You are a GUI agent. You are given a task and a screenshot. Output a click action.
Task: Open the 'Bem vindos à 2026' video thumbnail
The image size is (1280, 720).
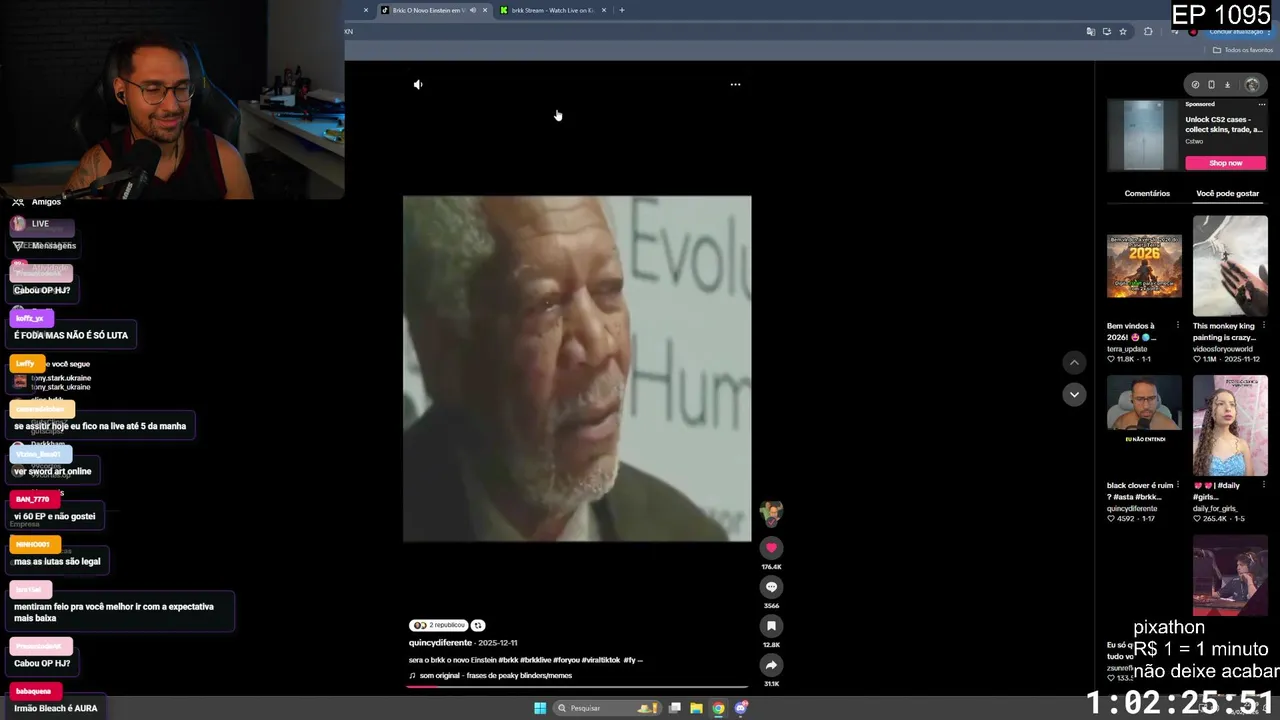click(x=1144, y=266)
